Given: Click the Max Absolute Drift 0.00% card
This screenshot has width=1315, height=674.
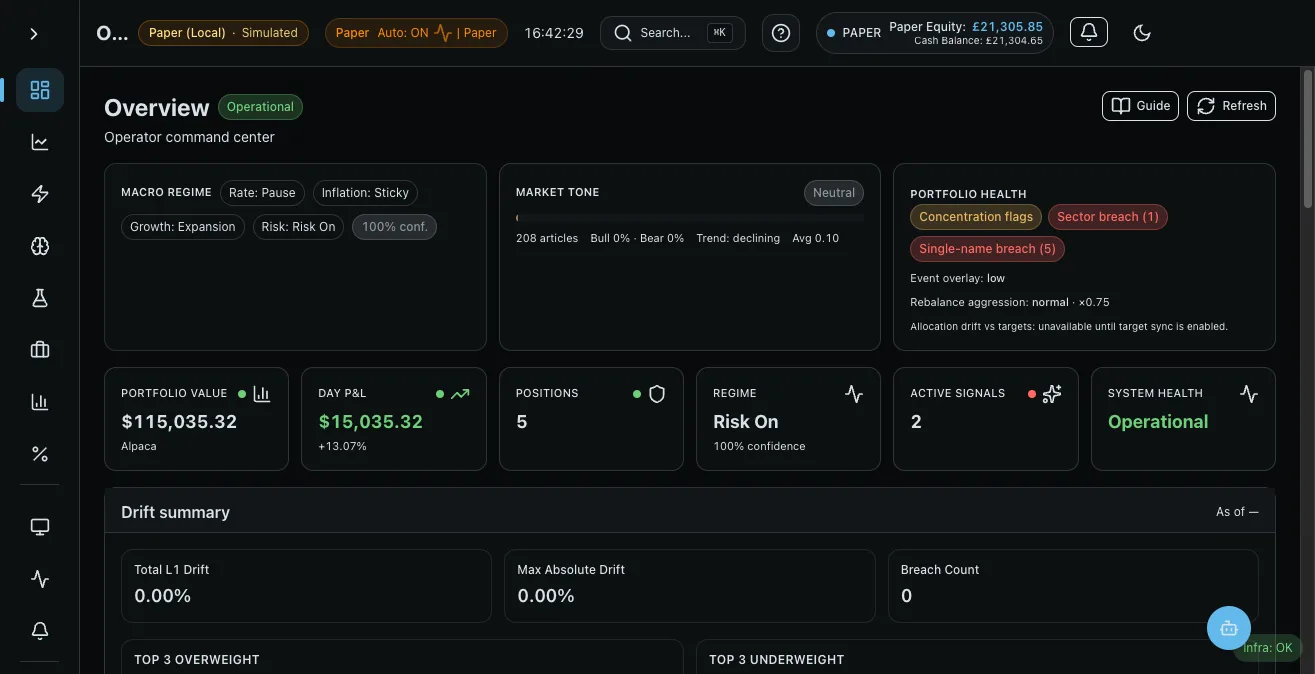Looking at the screenshot, I should 689,585.
